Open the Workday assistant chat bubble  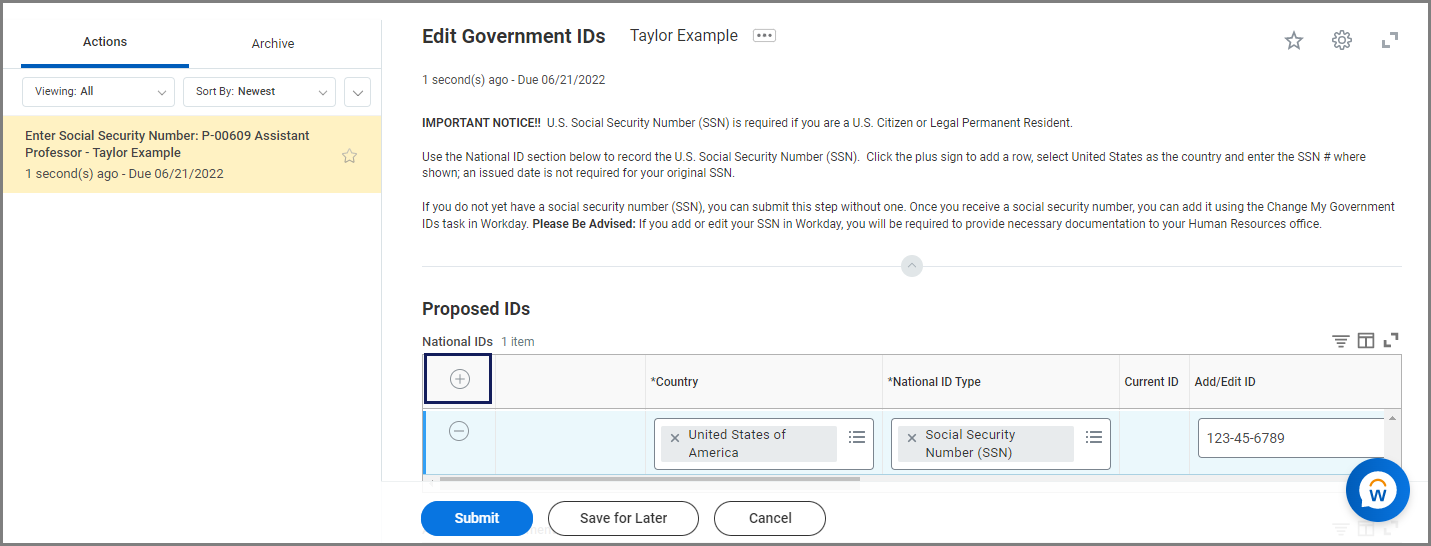(1377, 491)
